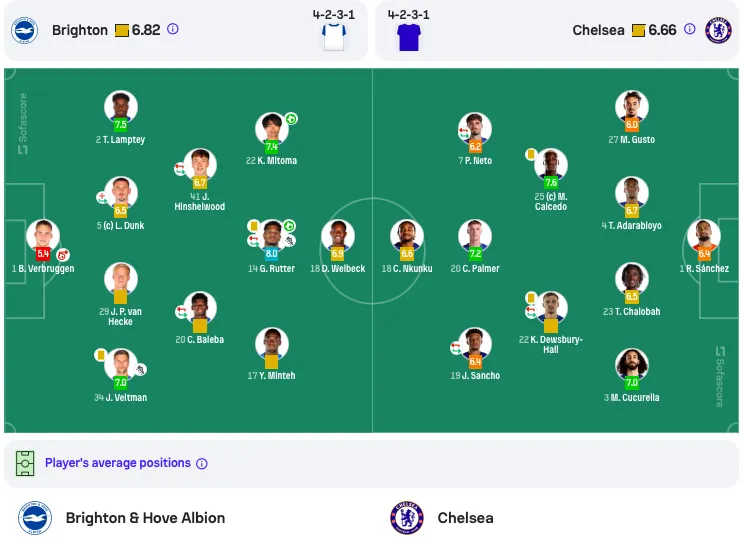Open the Player's average positions link

click(118, 463)
